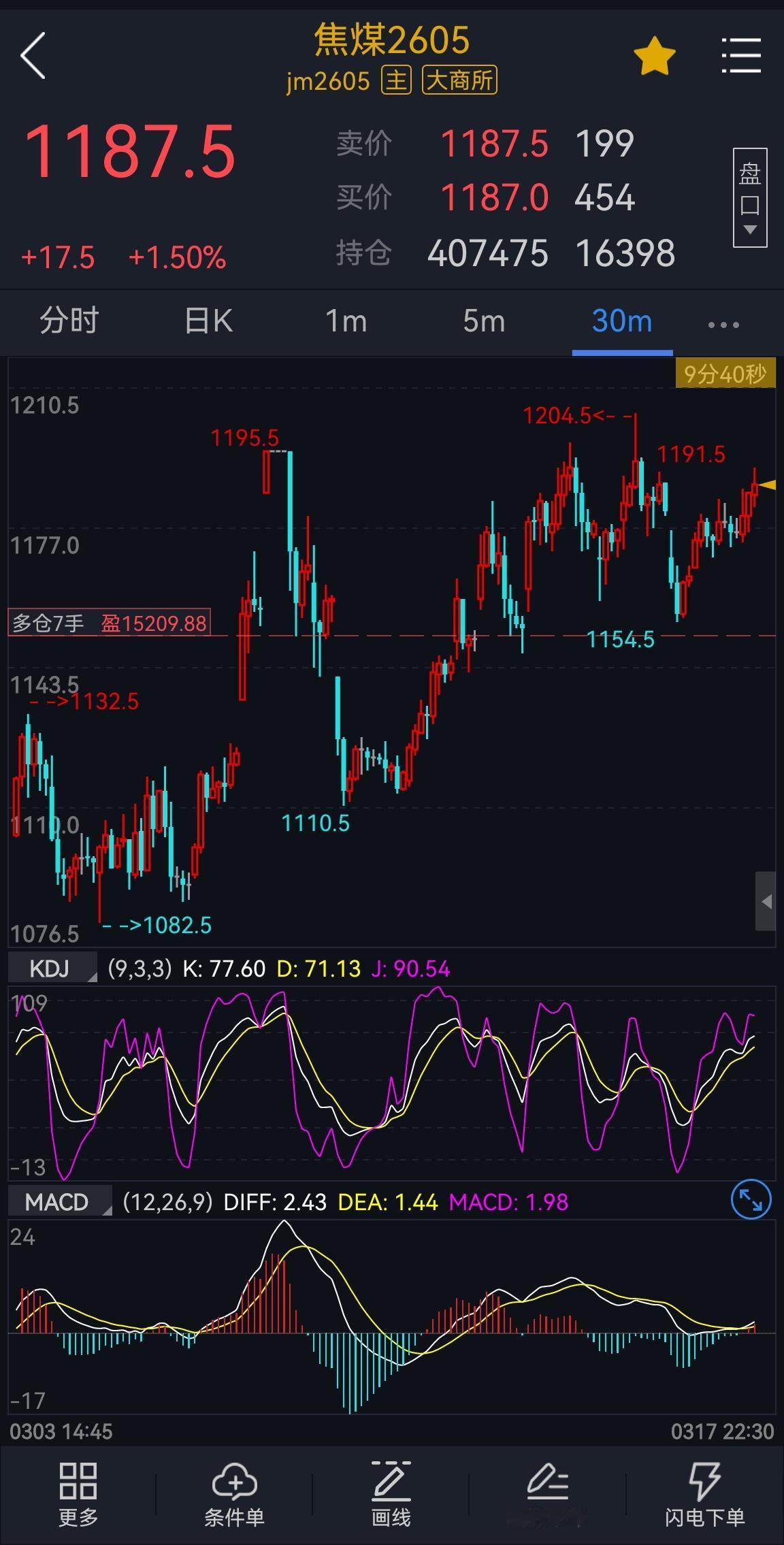Click the 卖价 1187.5 ask price
Image resolution: width=784 pixels, height=1545 pixels.
(494, 144)
